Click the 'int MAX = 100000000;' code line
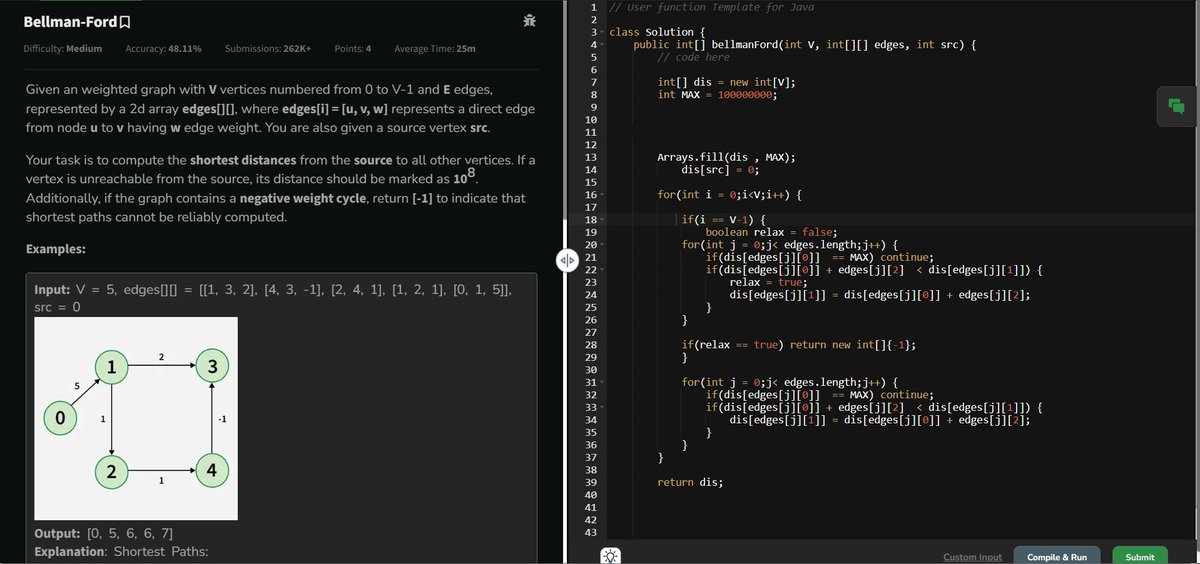Image resolution: width=1200 pixels, height=564 pixels. tap(717, 95)
